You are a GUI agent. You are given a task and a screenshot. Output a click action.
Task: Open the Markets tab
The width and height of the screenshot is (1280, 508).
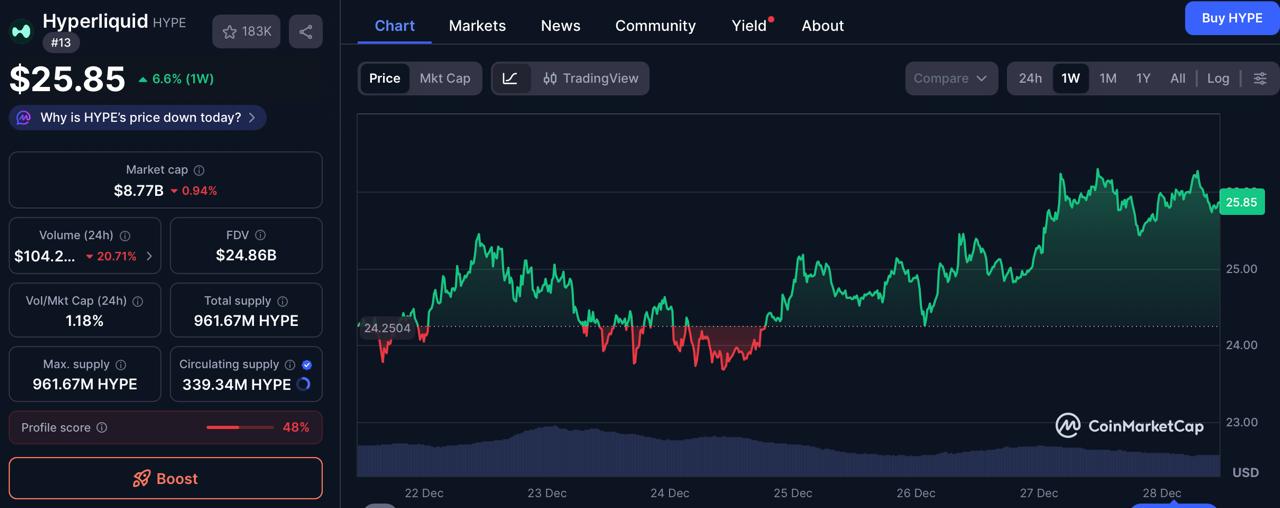pyautogui.click(x=477, y=26)
